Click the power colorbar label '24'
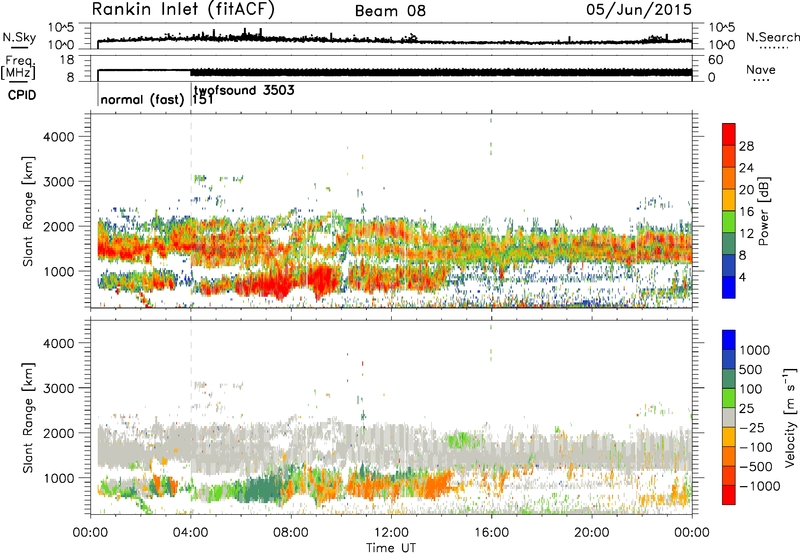The height and width of the screenshot is (554, 800). [746, 168]
